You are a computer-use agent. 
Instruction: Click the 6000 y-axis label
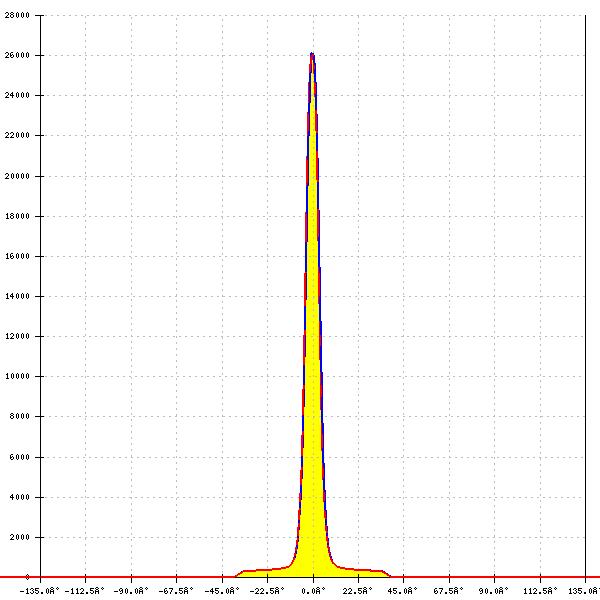coord(19,457)
